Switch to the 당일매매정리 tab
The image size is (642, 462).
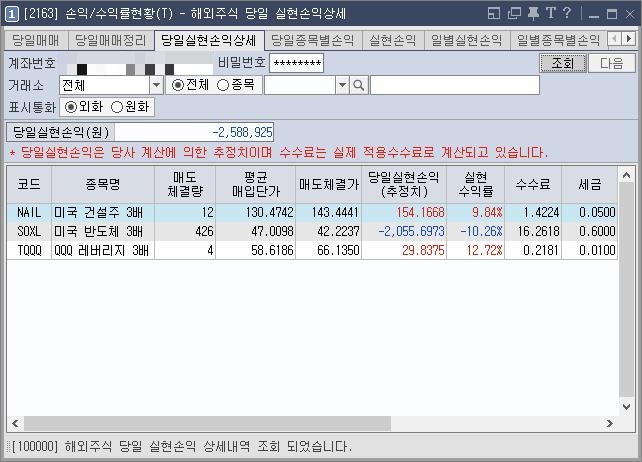111,41
